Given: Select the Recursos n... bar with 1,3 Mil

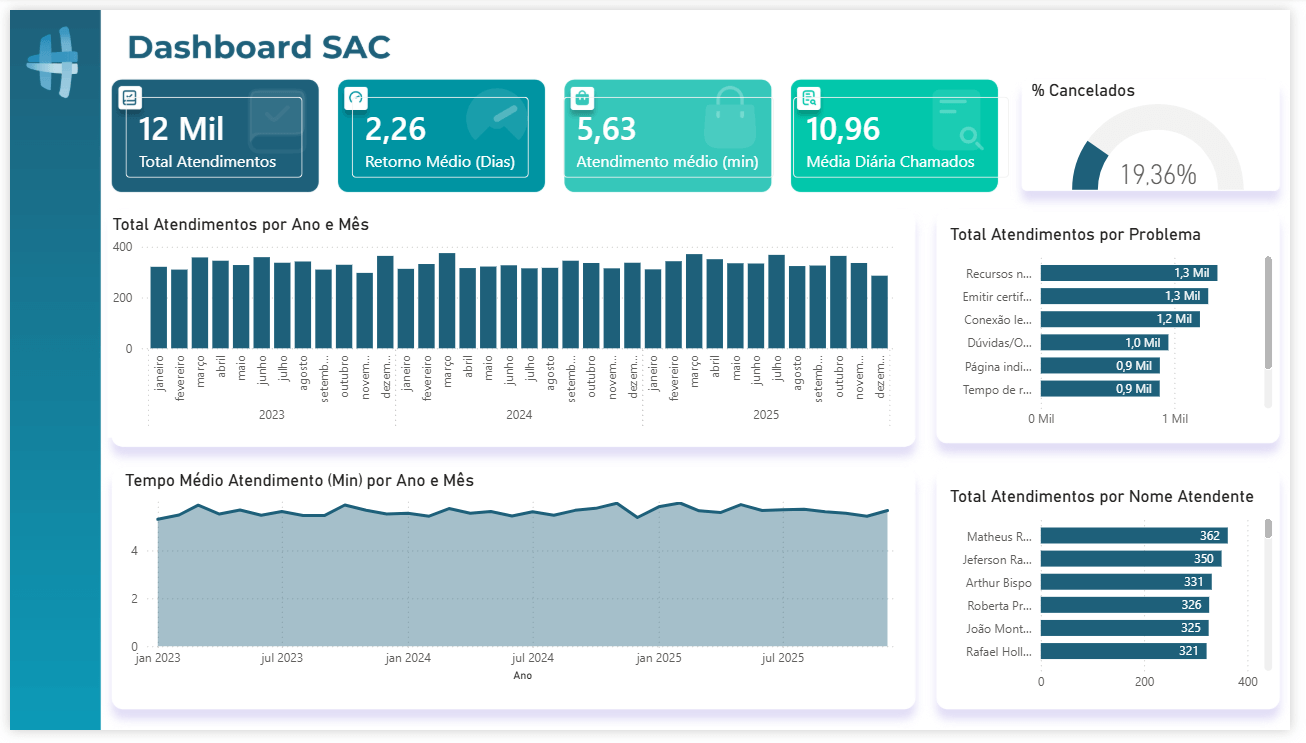Looking at the screenshot, I should coord(1128,273).
